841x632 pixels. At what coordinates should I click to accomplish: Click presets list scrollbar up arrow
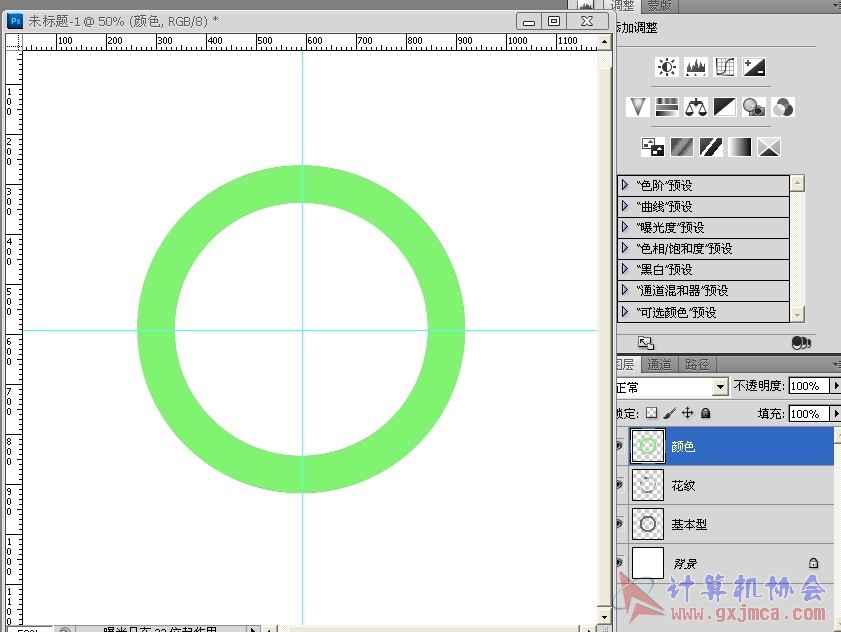click(798, 183)
